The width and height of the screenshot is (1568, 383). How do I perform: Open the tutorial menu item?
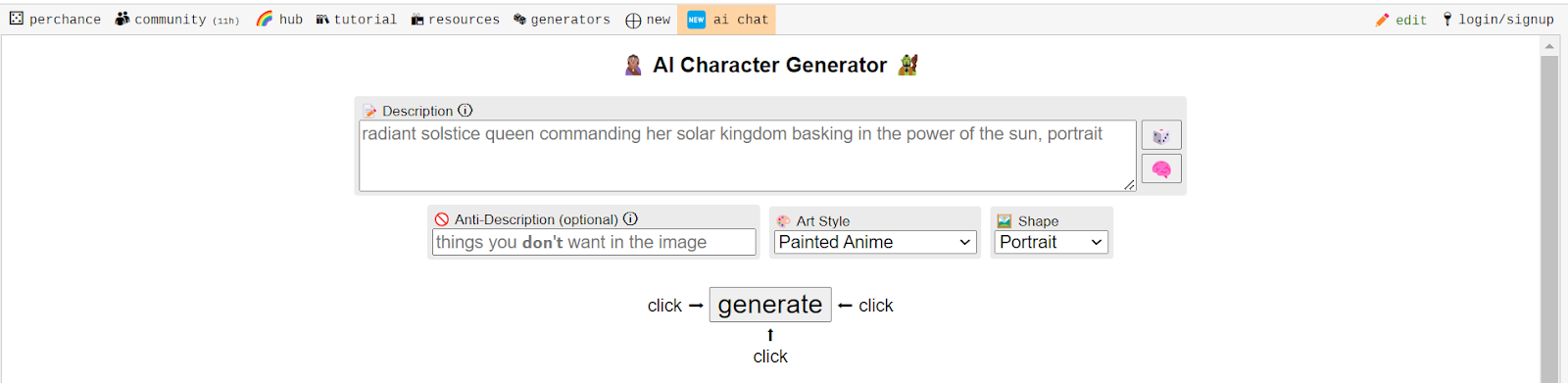(357, 20)
